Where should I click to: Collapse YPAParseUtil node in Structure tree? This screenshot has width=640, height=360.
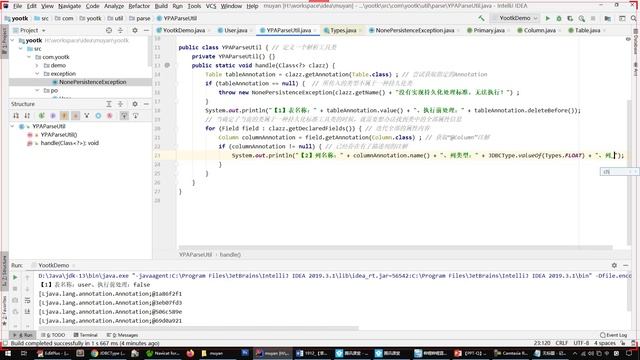(x=13, y=127)
